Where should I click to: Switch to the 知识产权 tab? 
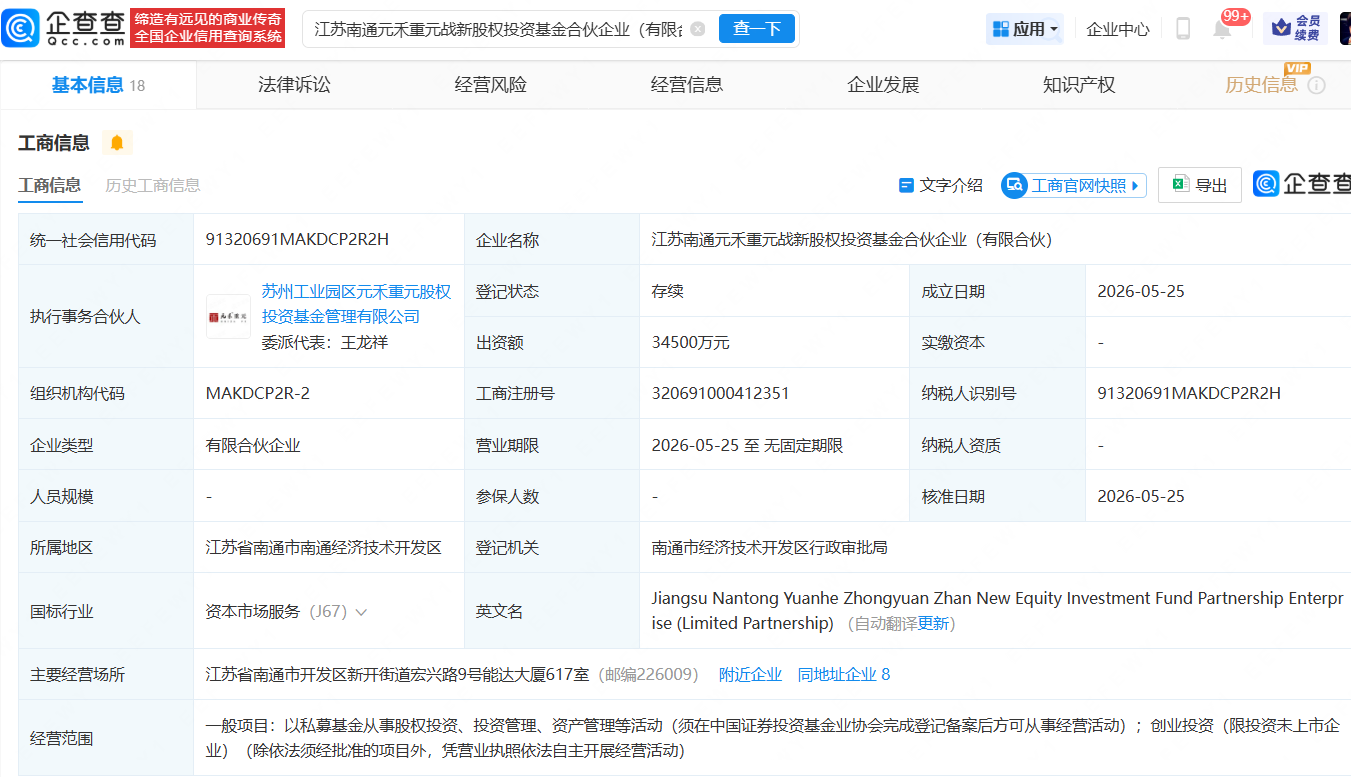[x=1079, y=85]
